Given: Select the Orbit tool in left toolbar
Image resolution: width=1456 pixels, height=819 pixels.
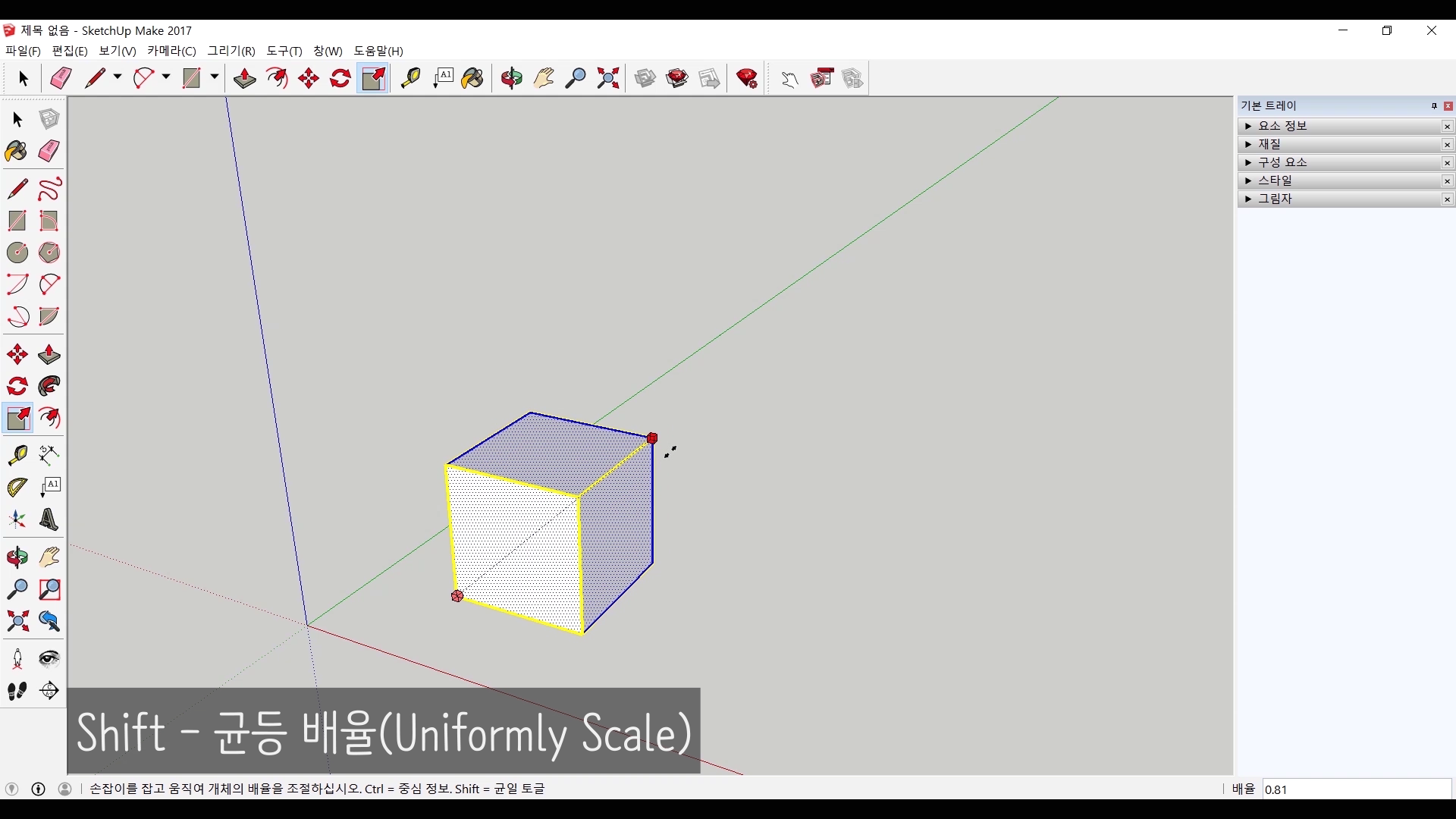Looking at the screenshot, I should click(x=17, y=557).
